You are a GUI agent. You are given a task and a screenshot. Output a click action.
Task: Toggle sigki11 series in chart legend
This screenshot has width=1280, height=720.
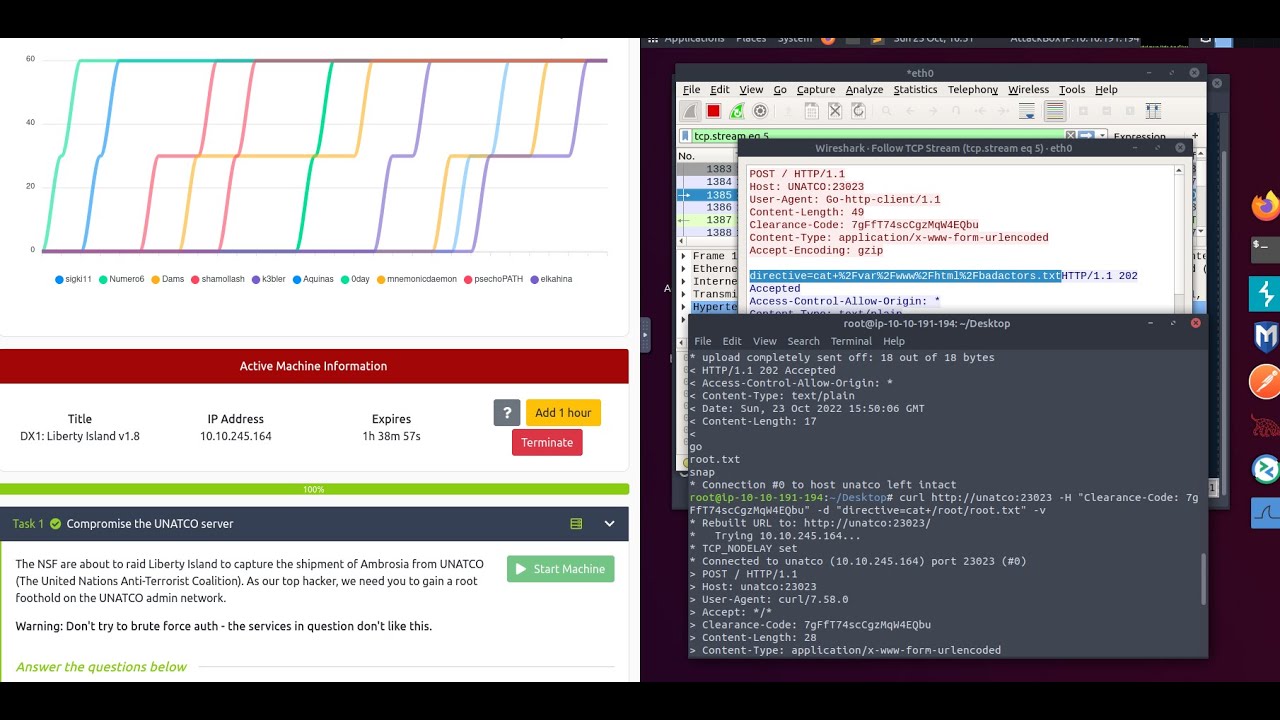tap(73, 279)
